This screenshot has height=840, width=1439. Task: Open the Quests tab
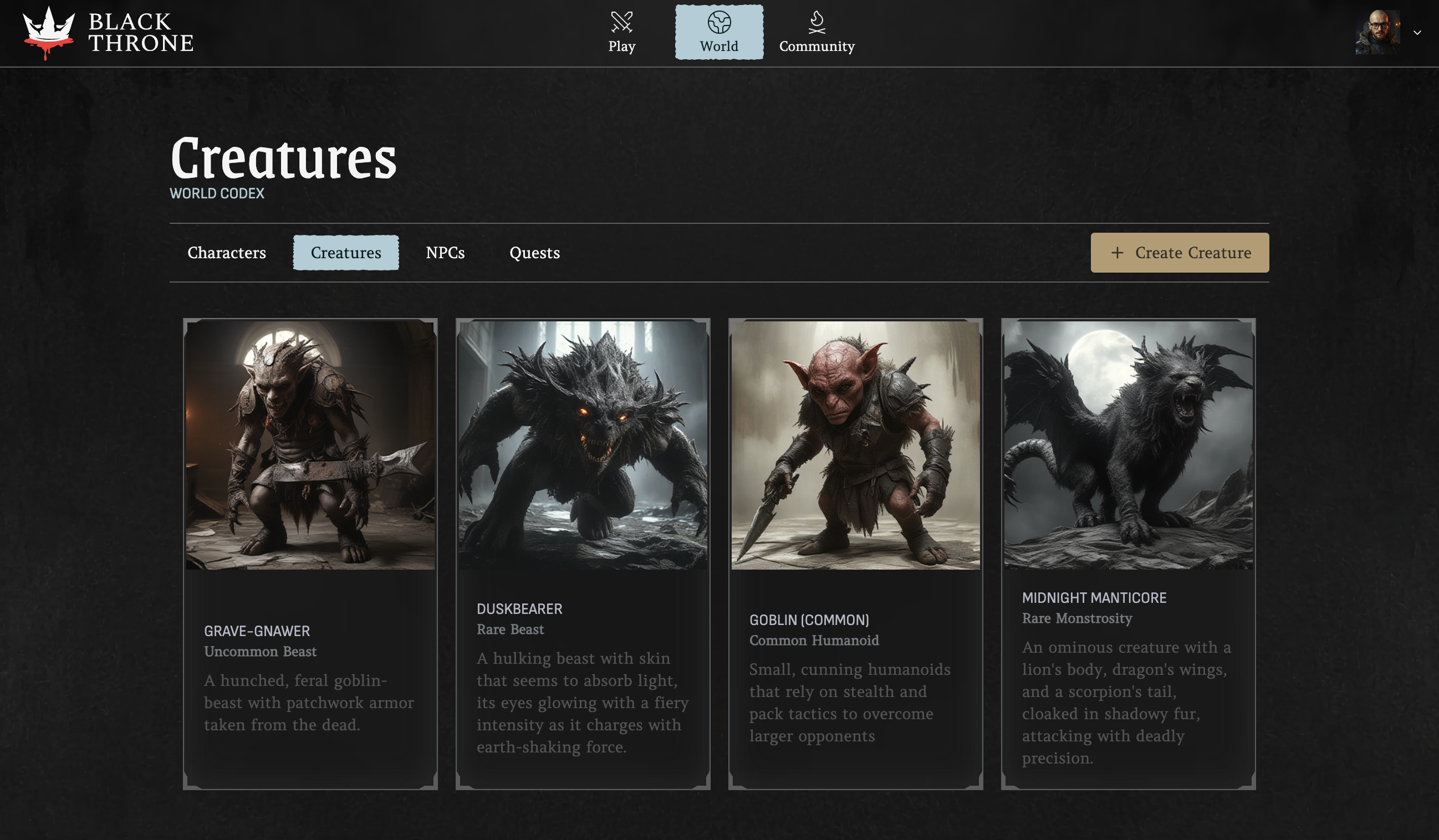click(534, 253)
